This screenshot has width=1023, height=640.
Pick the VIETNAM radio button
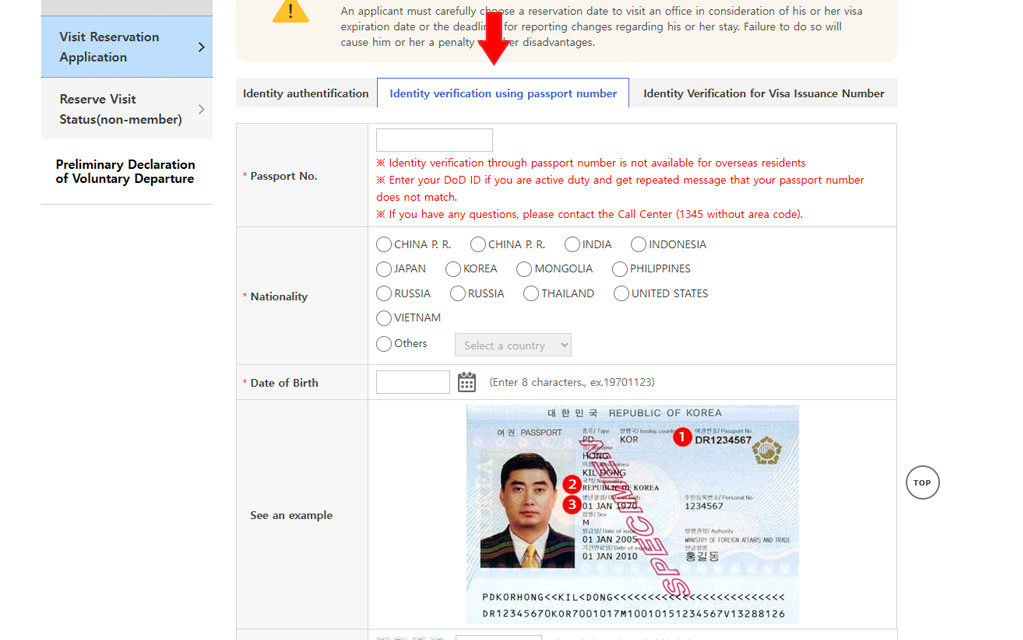[384, 318]
